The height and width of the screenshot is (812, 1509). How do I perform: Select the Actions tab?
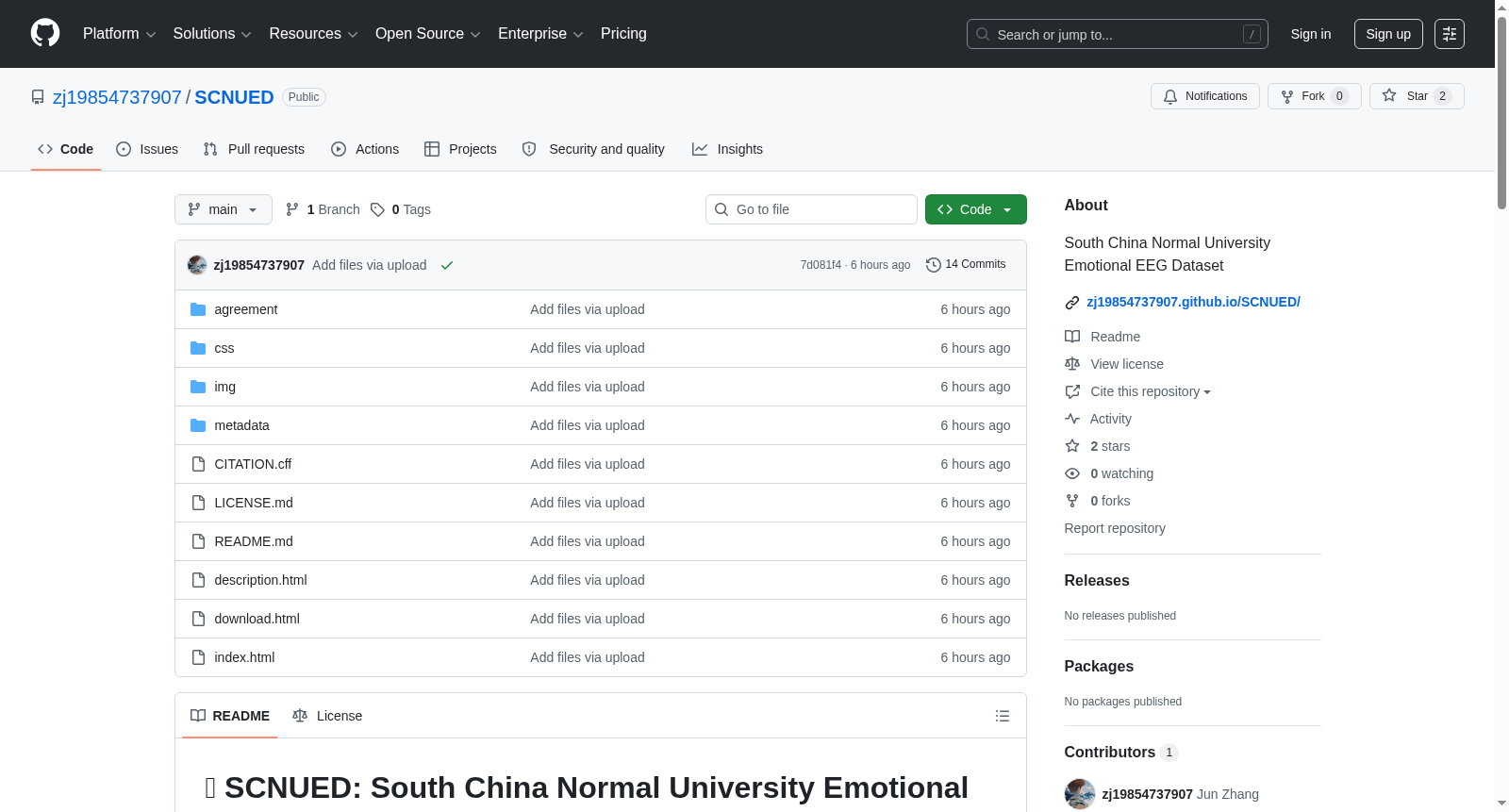[365, 149]
